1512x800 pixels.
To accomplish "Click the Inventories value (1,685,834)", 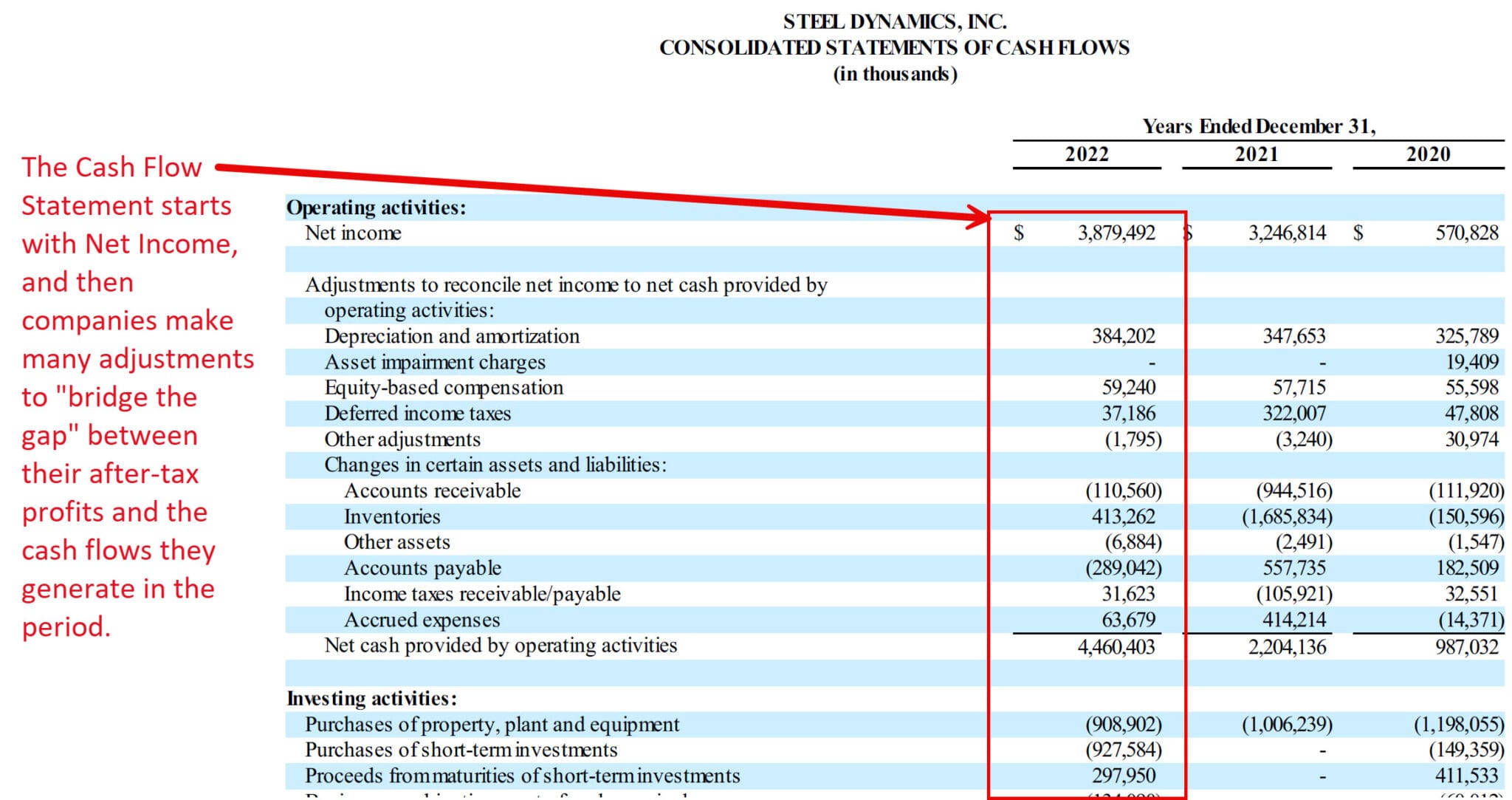I will tap(1288, 516).
